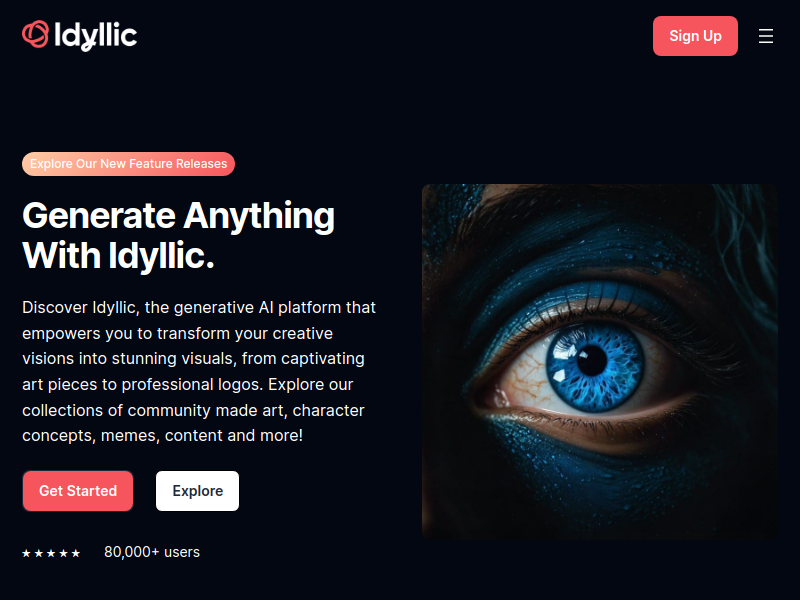Click the Idyllic wordmark text in header
This screenshot has width=800, height=600.
click(95, 36)
